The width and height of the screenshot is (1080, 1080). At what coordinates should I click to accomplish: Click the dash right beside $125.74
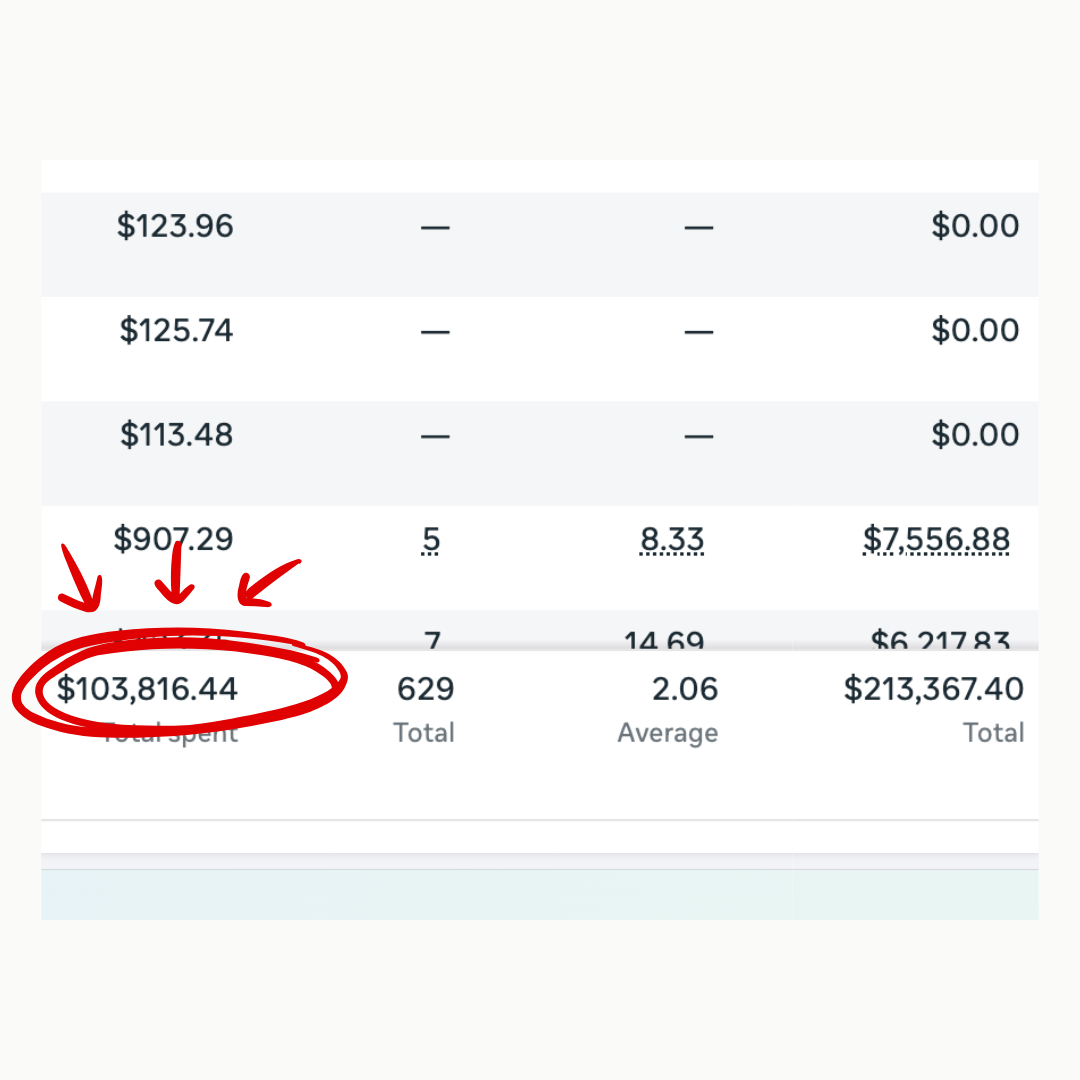click(435, 332)
